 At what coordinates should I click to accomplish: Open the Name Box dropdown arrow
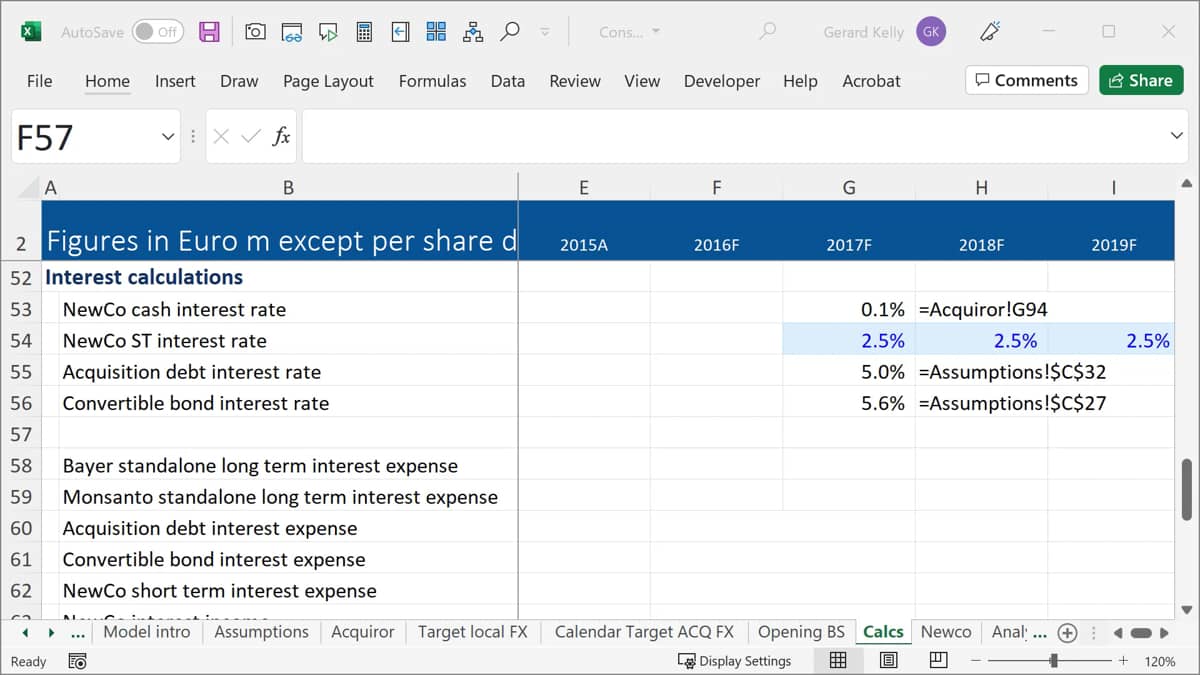[168, 137]
